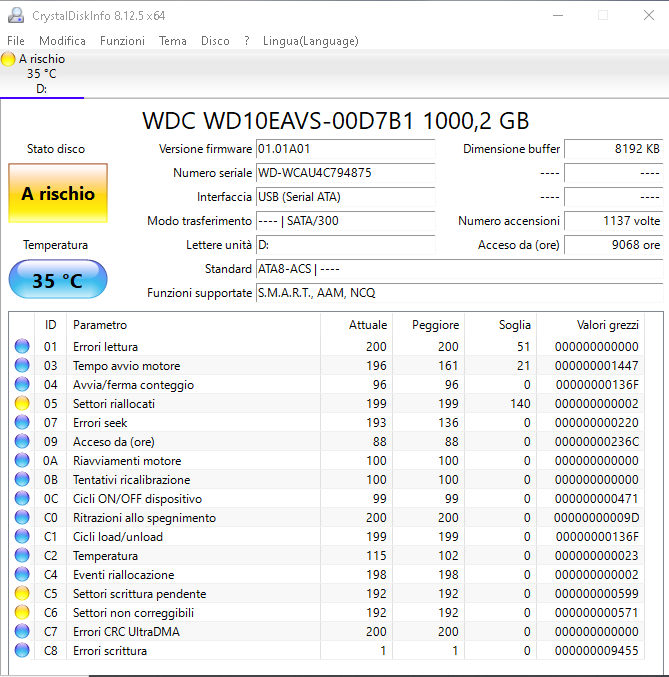Click status icon of Errori seek row
Image resolution: width=669 pixels, height=677 pixels.
click(x=22, y=422)
